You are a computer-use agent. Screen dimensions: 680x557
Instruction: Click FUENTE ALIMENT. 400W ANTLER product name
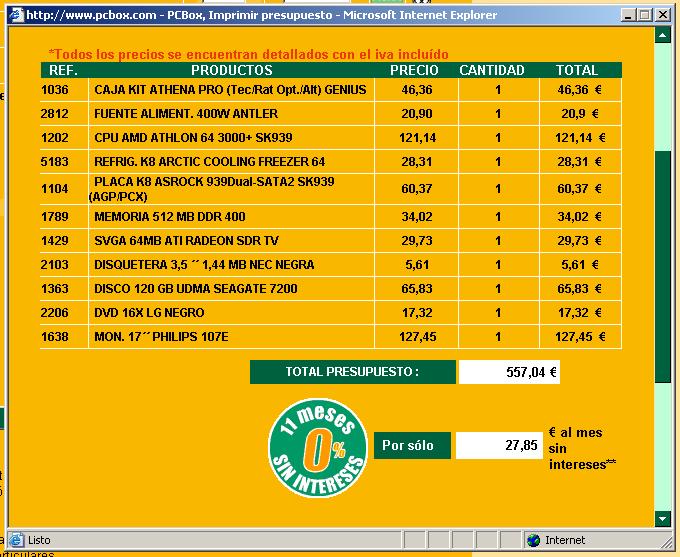click(x=186, y=114)
